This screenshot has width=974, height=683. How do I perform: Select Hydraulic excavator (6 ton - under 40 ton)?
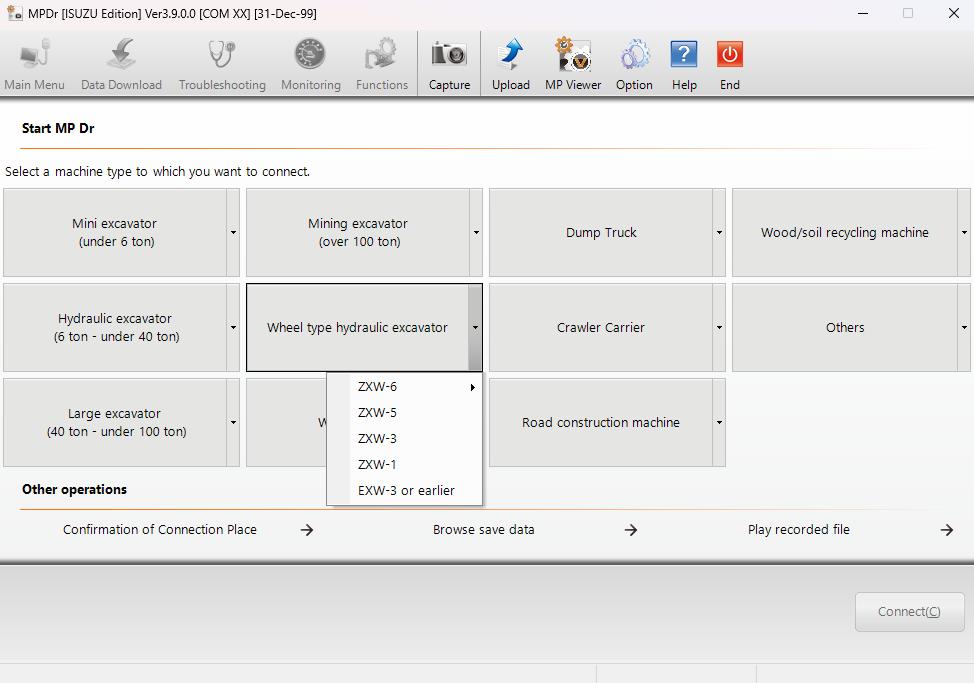[x=115, y=327]
